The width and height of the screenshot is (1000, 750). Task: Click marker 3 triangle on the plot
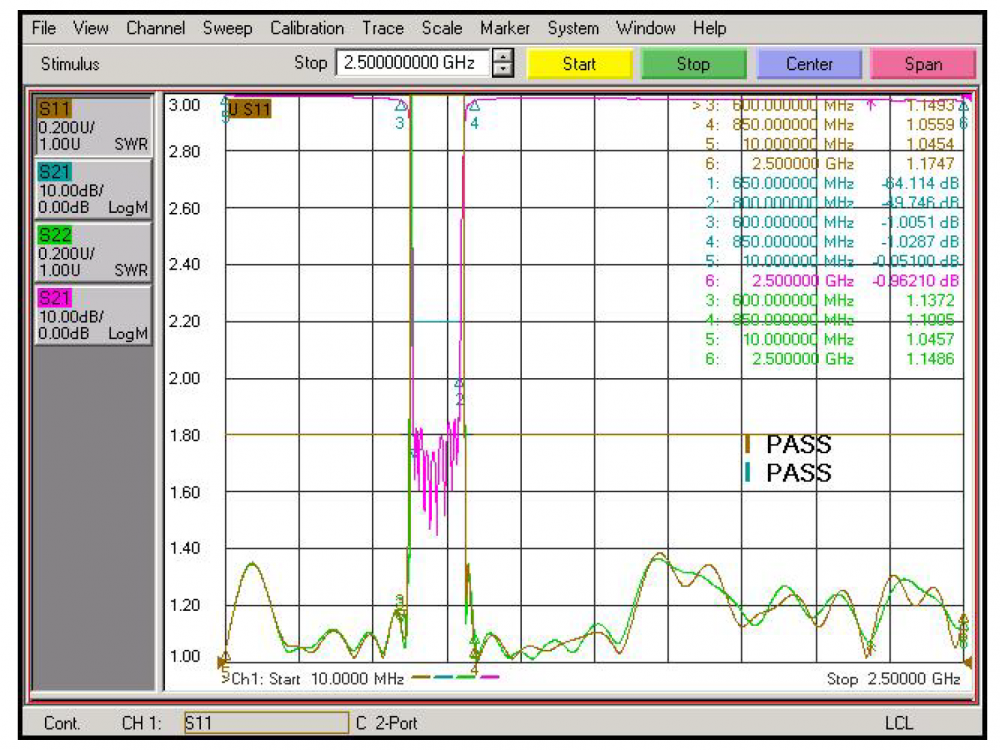pos(401,105)
